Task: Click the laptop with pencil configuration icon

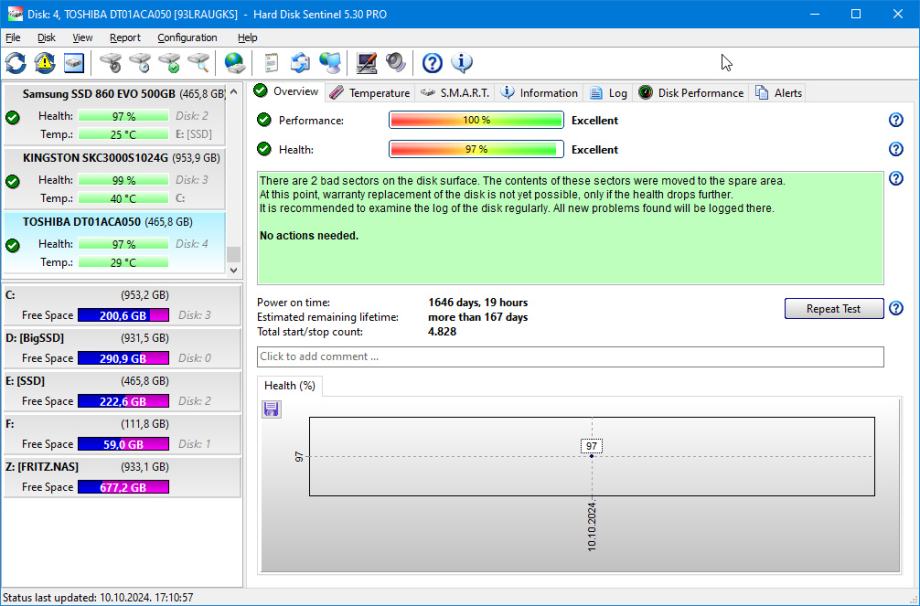Action: 367,63
